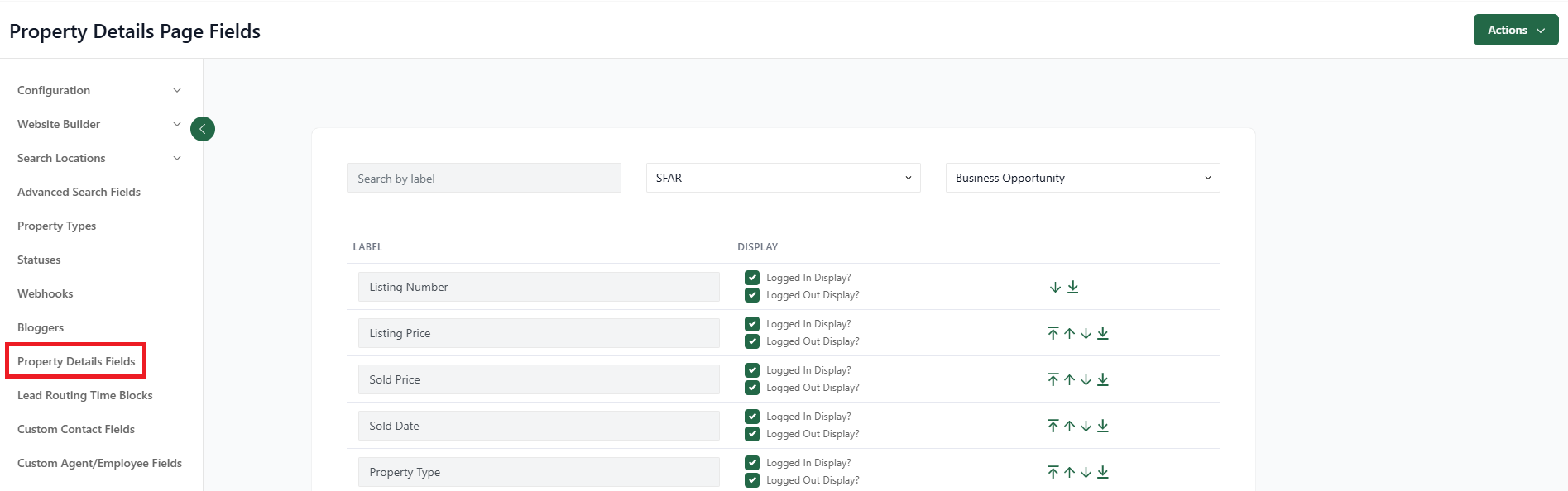Open the Business Opportunity dropdown

tap(1083, 178)
